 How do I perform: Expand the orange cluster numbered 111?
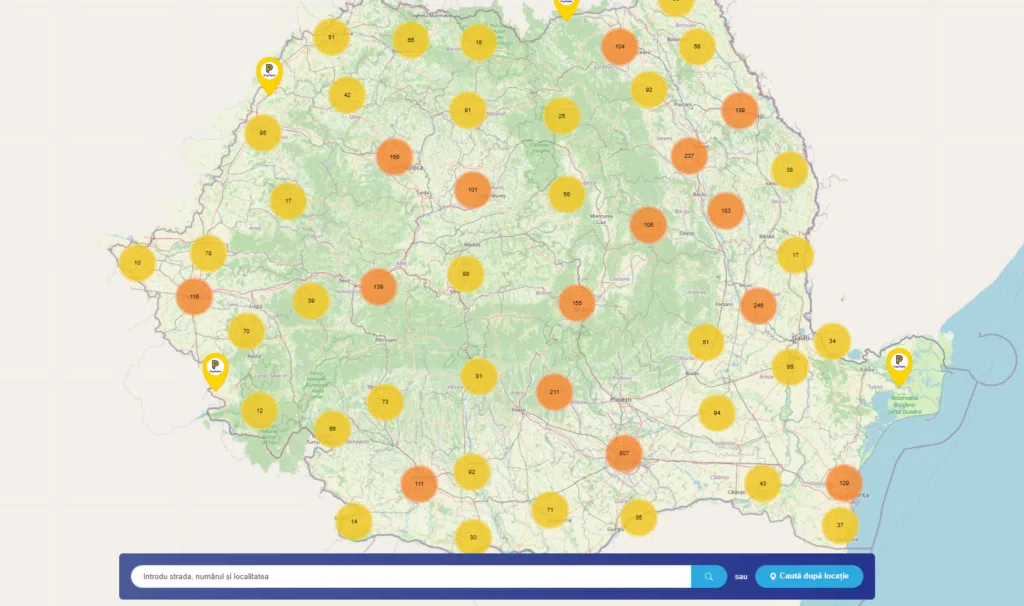point(419,484)
